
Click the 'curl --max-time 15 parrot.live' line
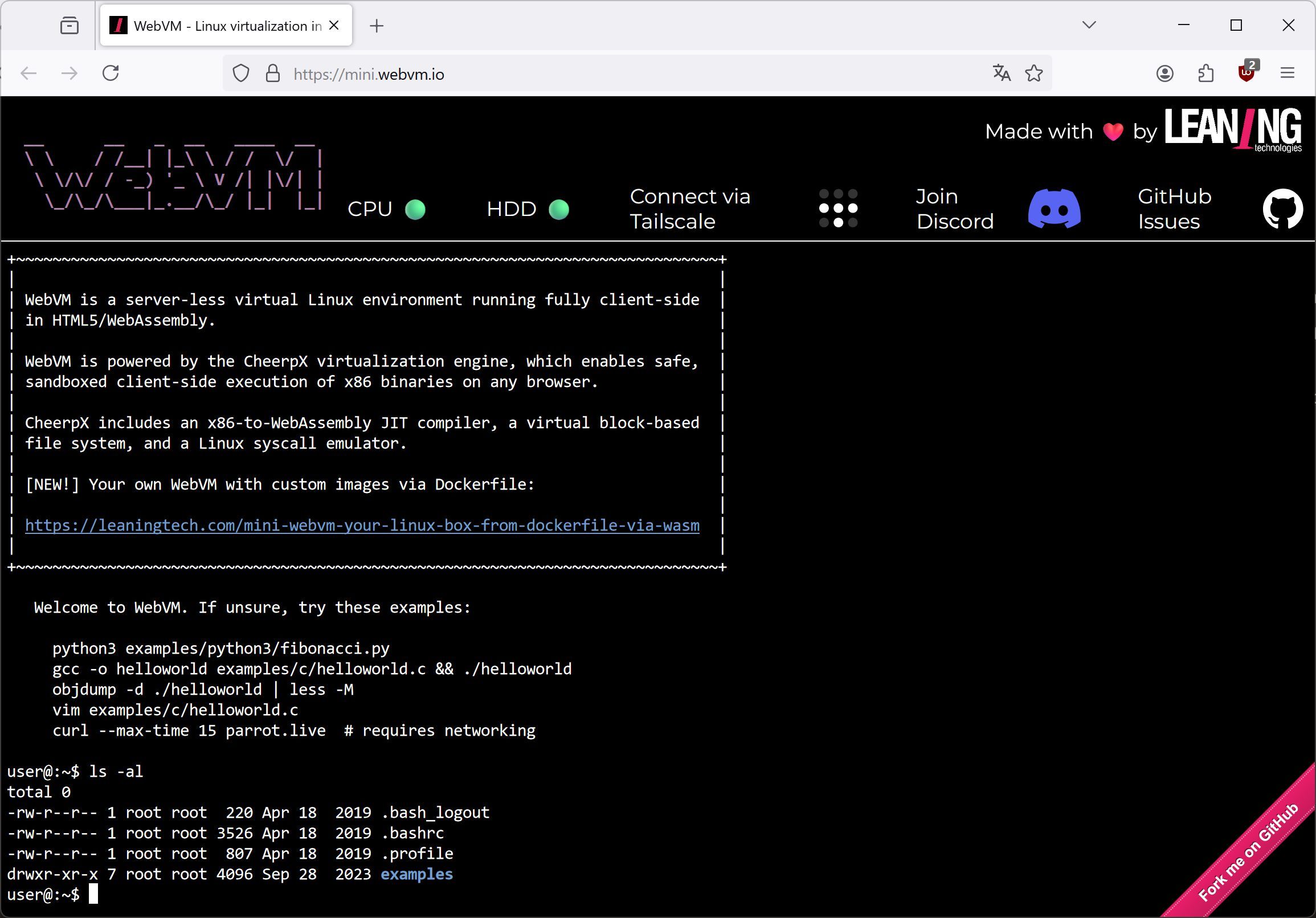click(x=294, y=731)
